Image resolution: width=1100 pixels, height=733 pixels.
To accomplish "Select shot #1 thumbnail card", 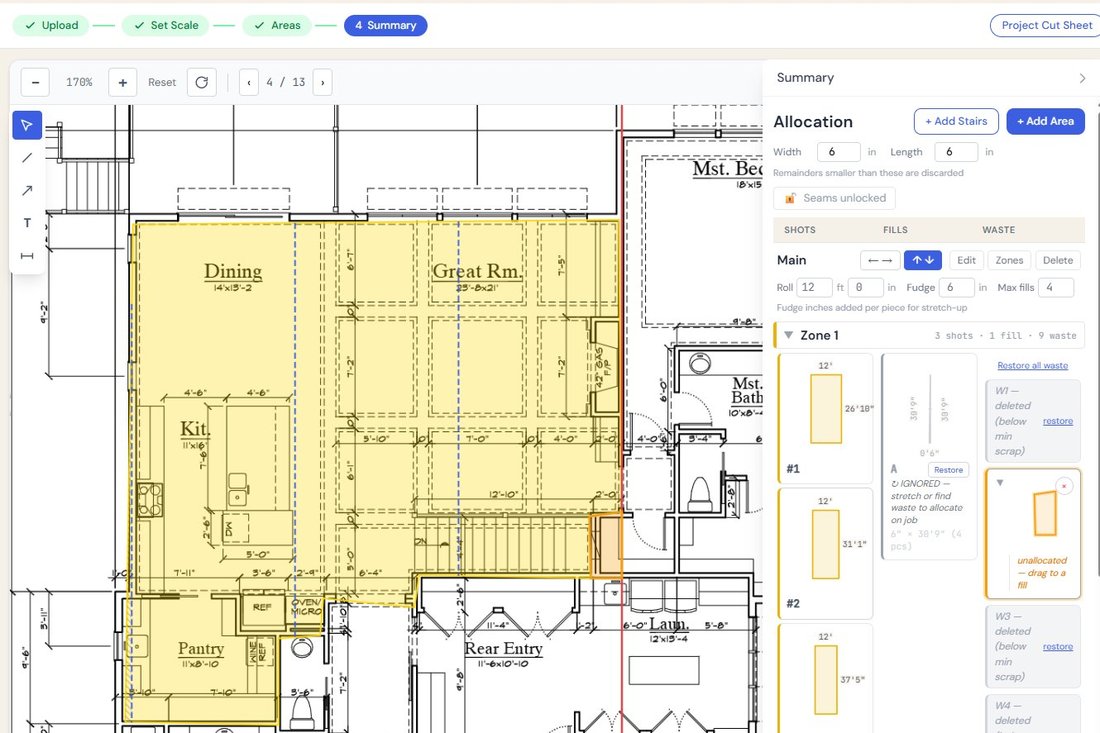I will 825,418.
